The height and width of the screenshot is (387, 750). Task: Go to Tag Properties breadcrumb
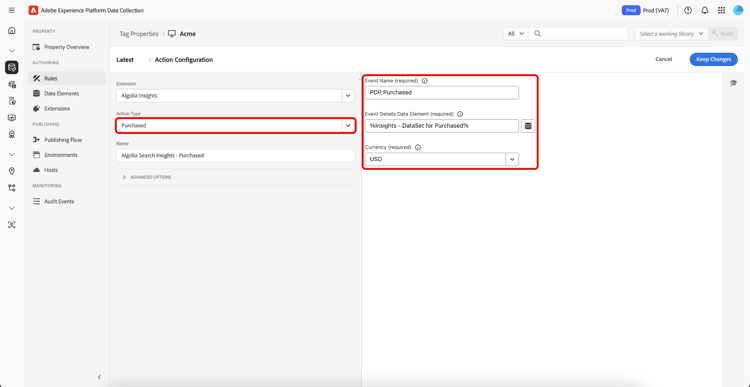139,34
